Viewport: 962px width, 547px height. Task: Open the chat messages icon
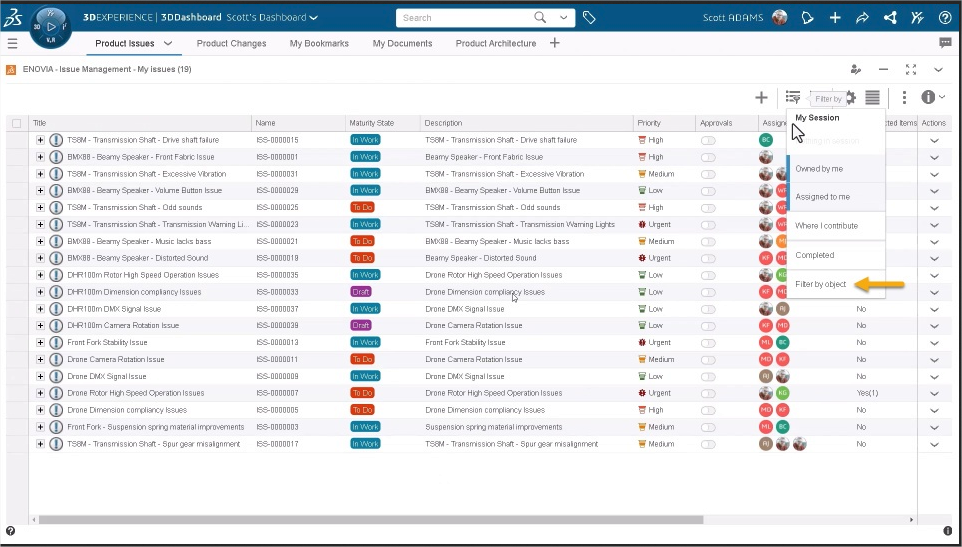[x=945, y=43]
